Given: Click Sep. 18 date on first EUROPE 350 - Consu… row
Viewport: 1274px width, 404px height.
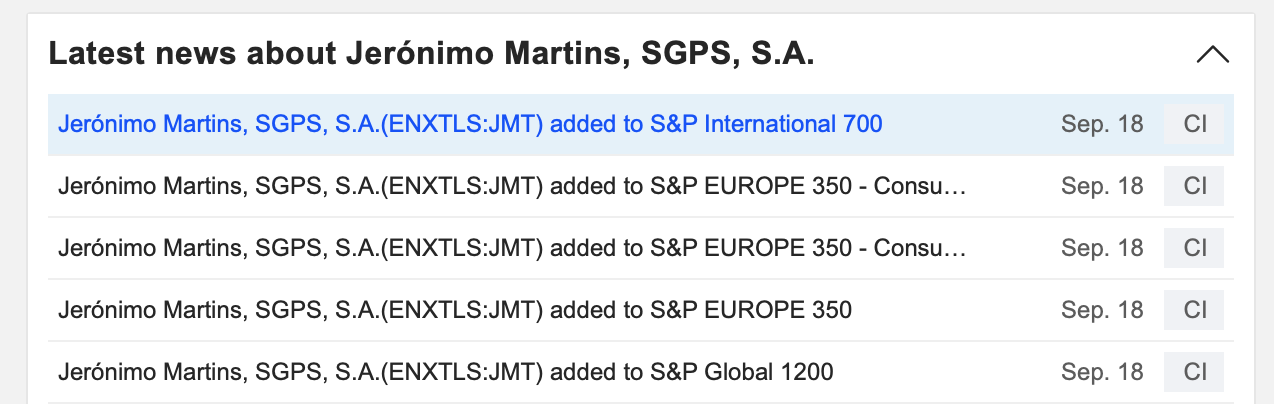Looking at the screenshot, I should point(1102,186).
